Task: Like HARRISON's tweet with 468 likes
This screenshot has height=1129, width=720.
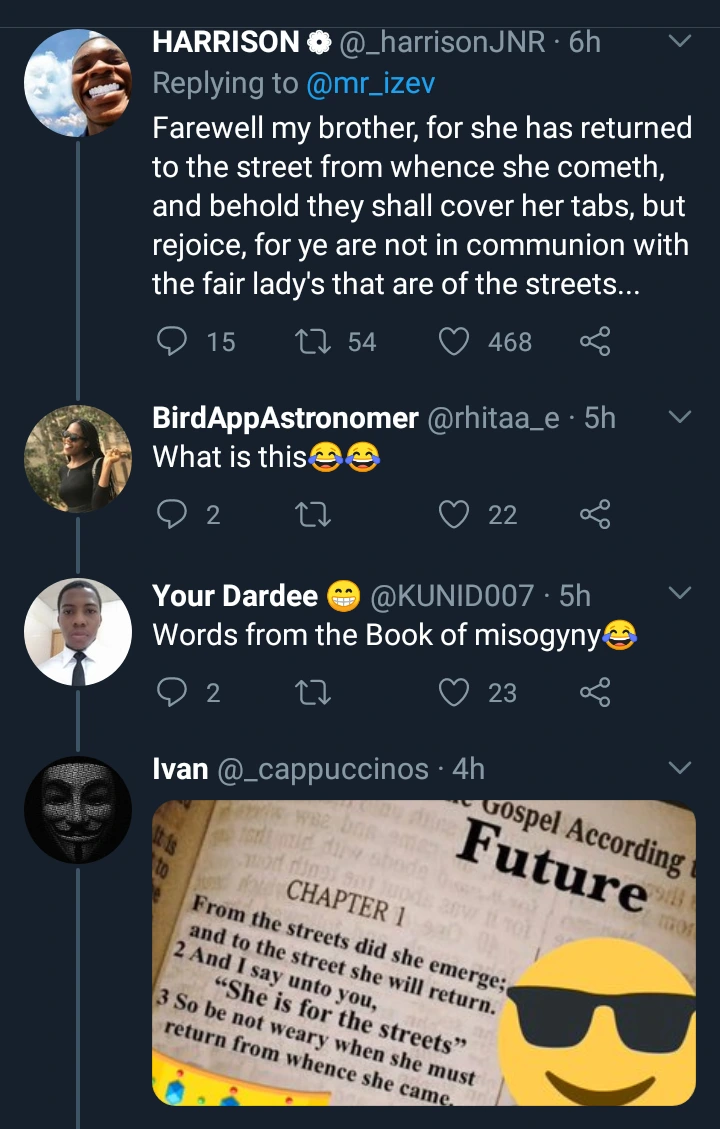Action: coord(455,342)
